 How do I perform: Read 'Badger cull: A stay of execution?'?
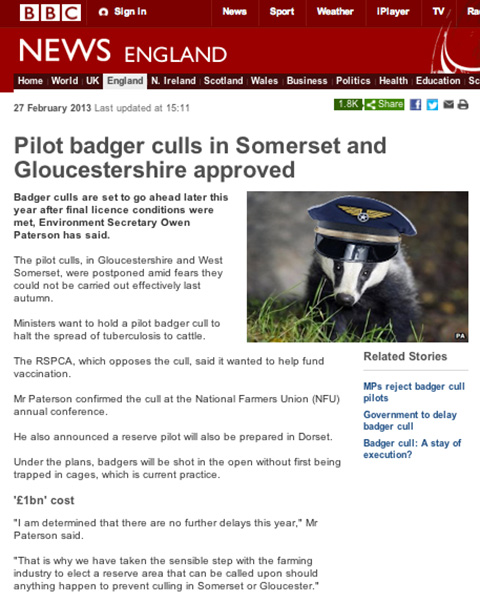click(412, 449)
